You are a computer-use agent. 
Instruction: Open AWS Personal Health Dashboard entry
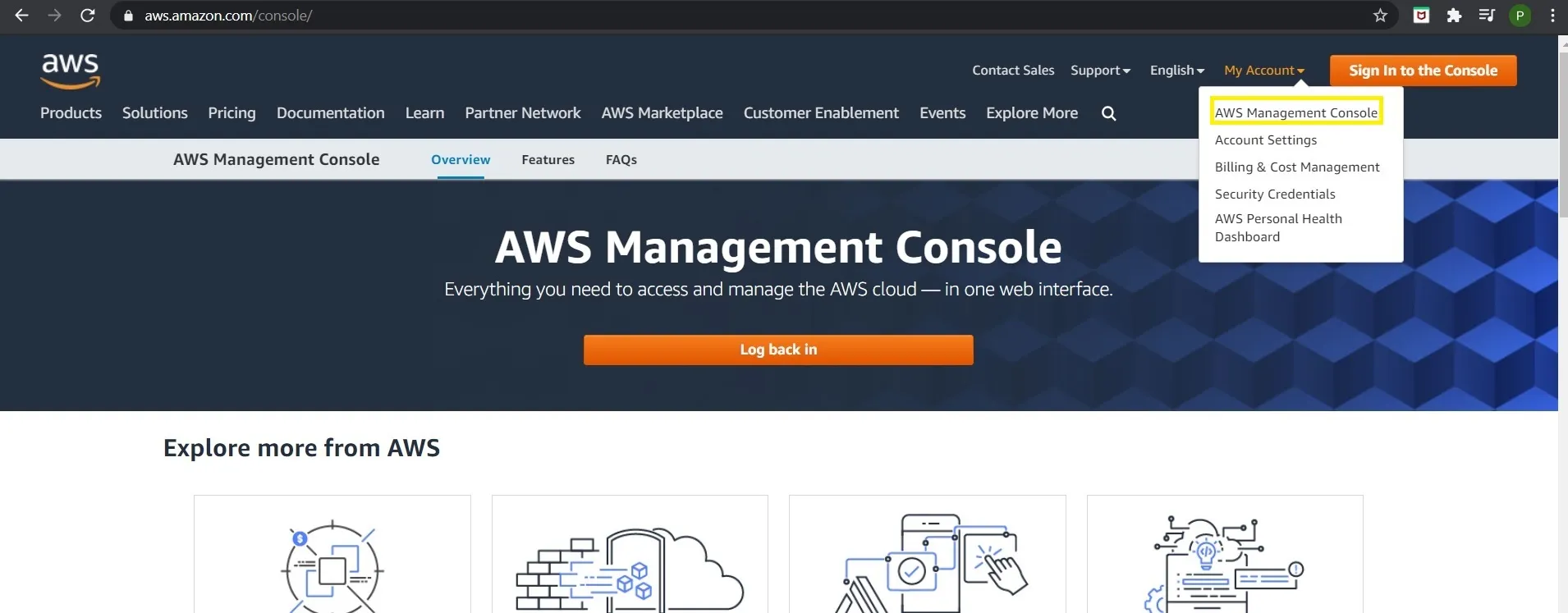[1278, 227]
